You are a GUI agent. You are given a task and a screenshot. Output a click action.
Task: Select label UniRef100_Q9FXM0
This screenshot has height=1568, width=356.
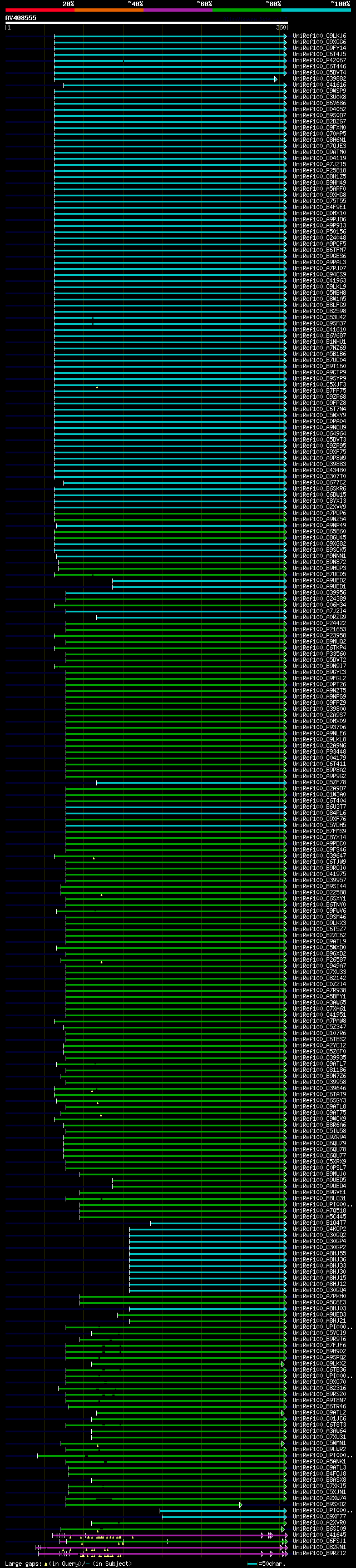319,127
